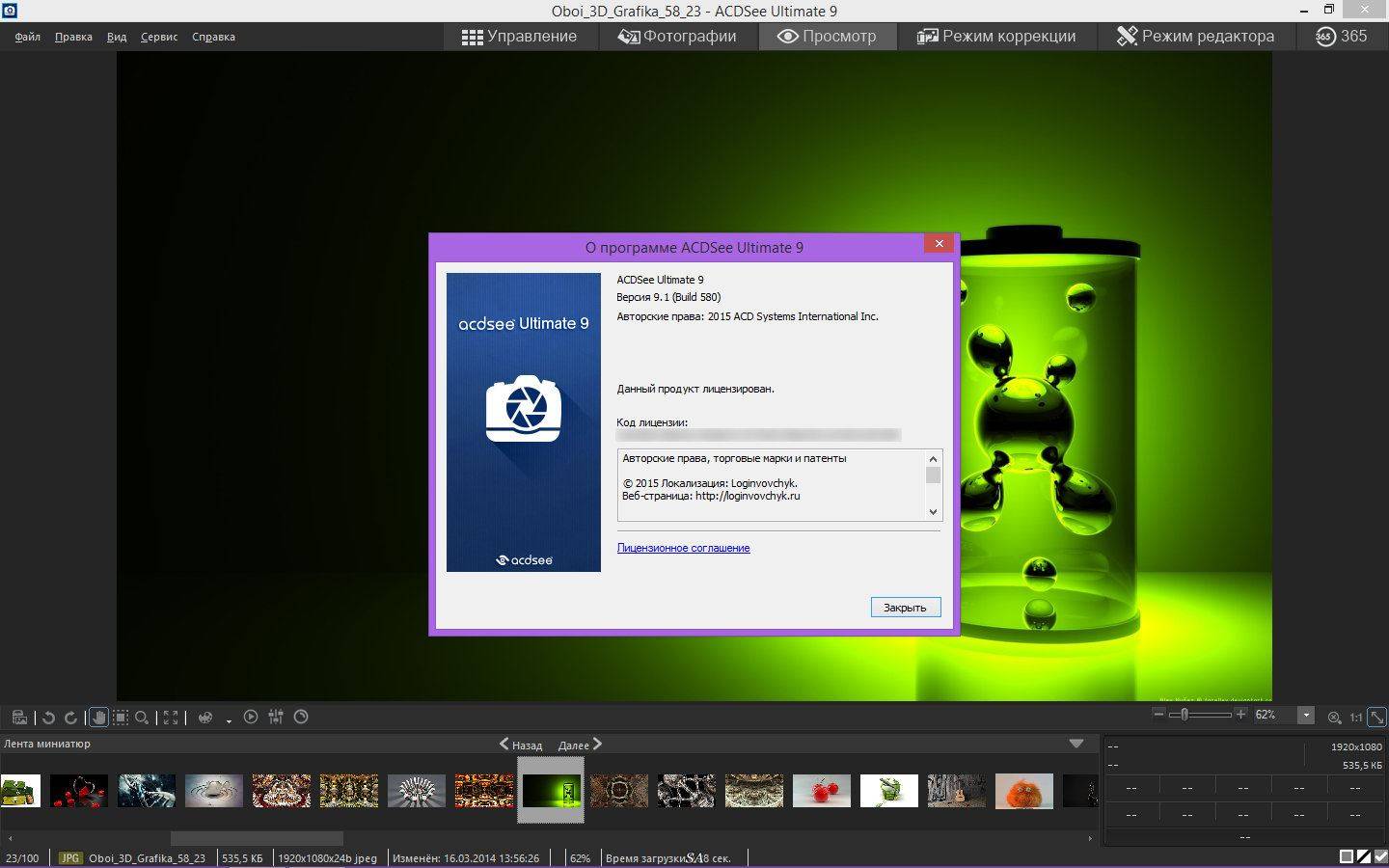Close the About dialog with red X
1389x868 pixels.
coord(939,243)
